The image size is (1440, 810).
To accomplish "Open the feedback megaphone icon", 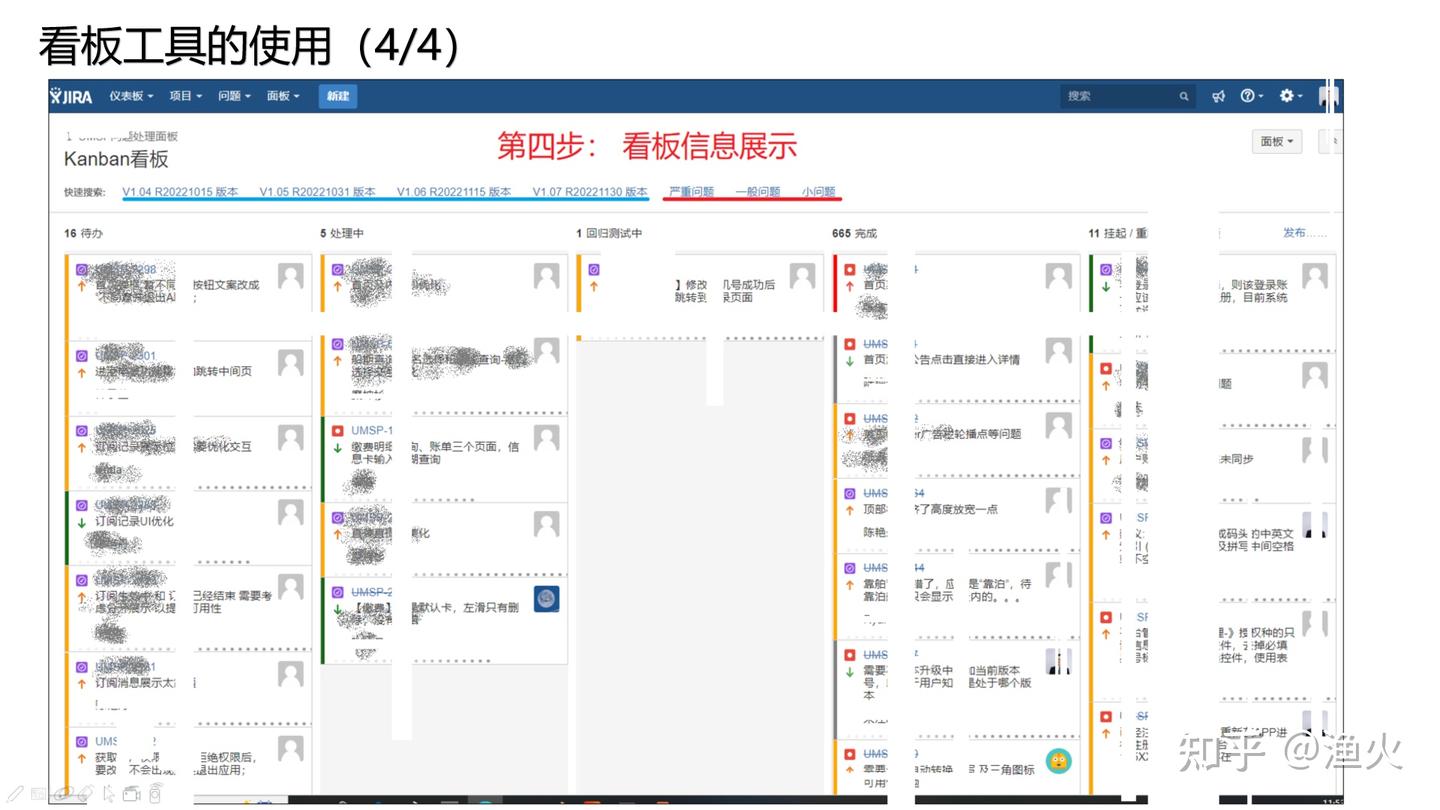I will click(1219, 96).
